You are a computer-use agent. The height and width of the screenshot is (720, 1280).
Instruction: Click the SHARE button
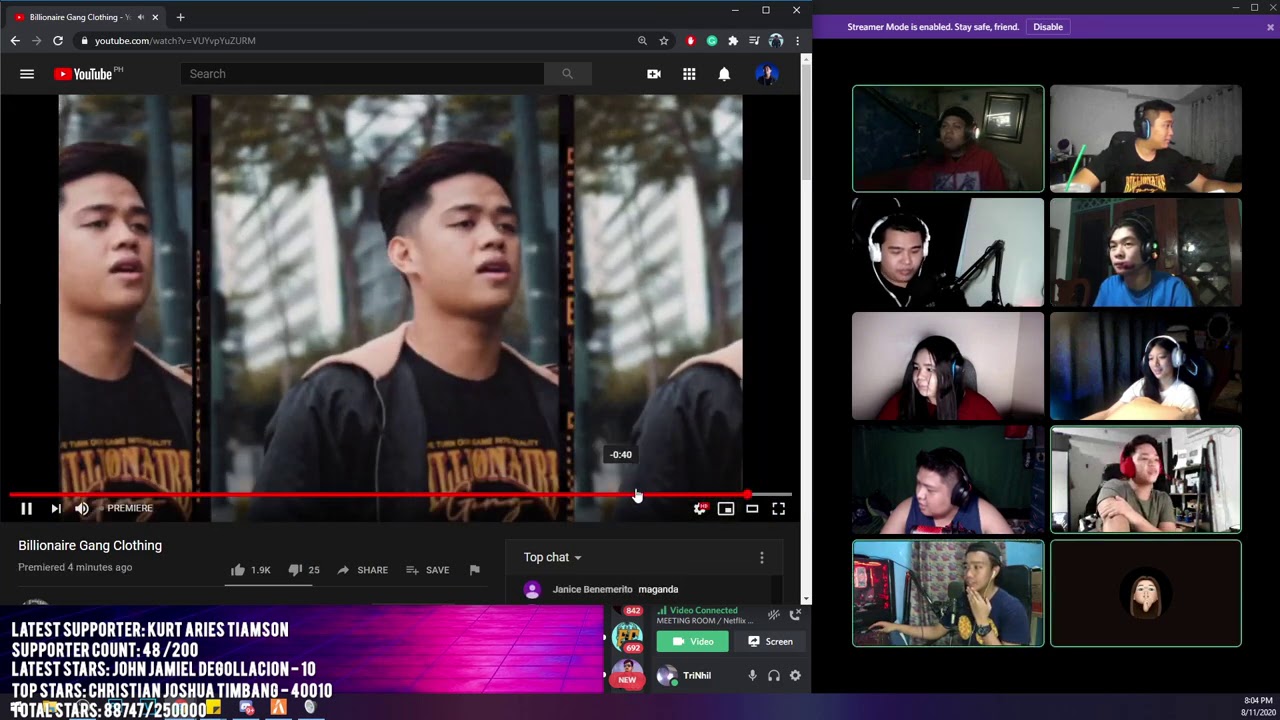coord(362,570)
